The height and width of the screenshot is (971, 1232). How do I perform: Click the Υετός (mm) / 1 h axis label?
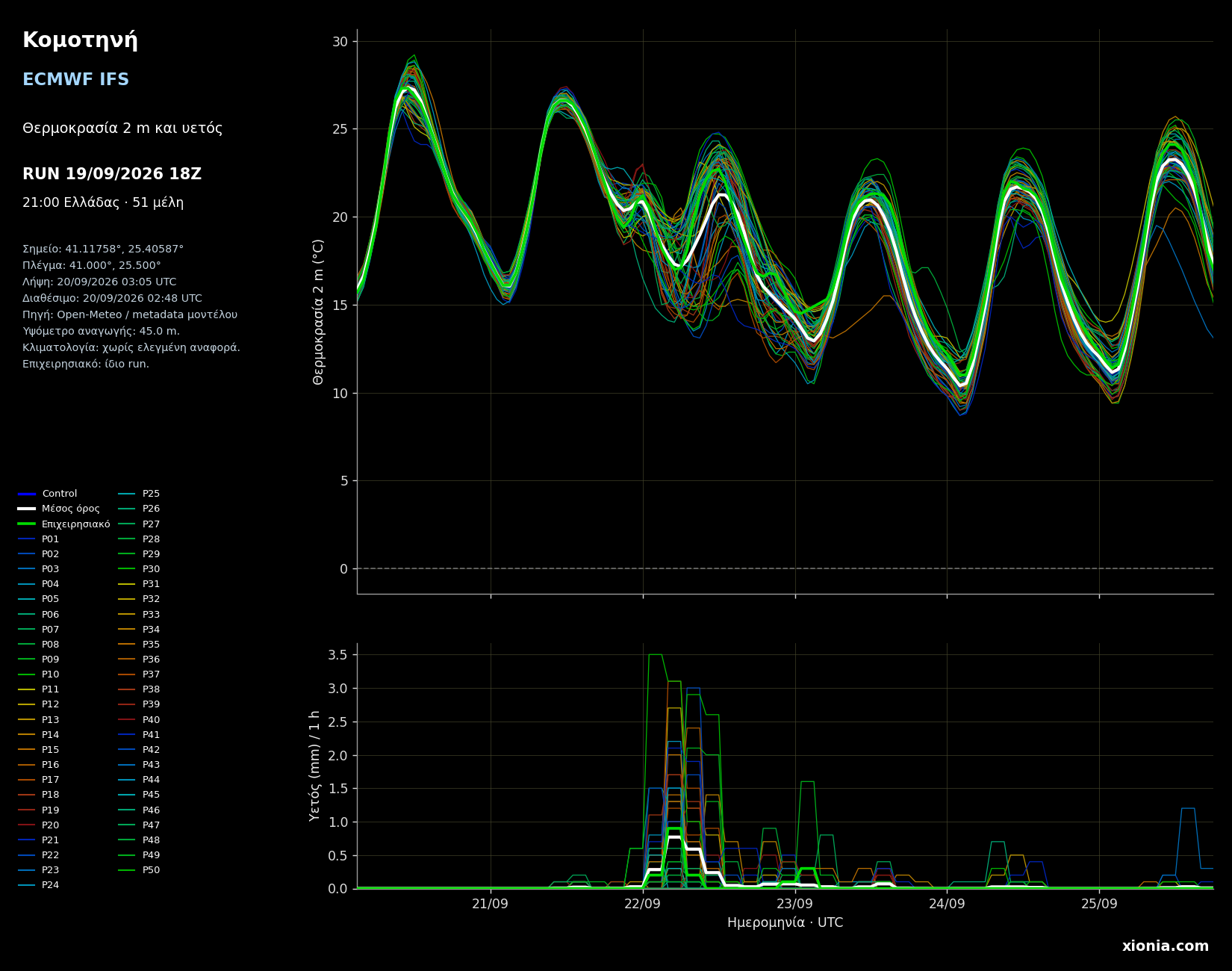314,766
